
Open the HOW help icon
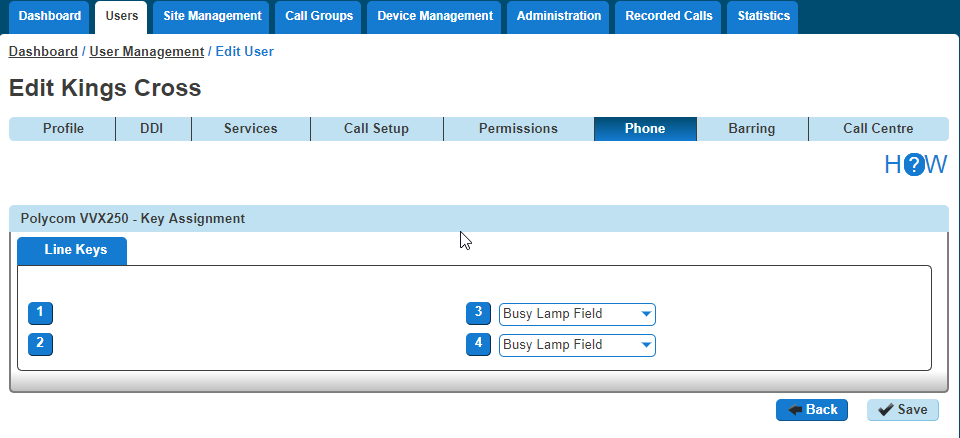915,165
